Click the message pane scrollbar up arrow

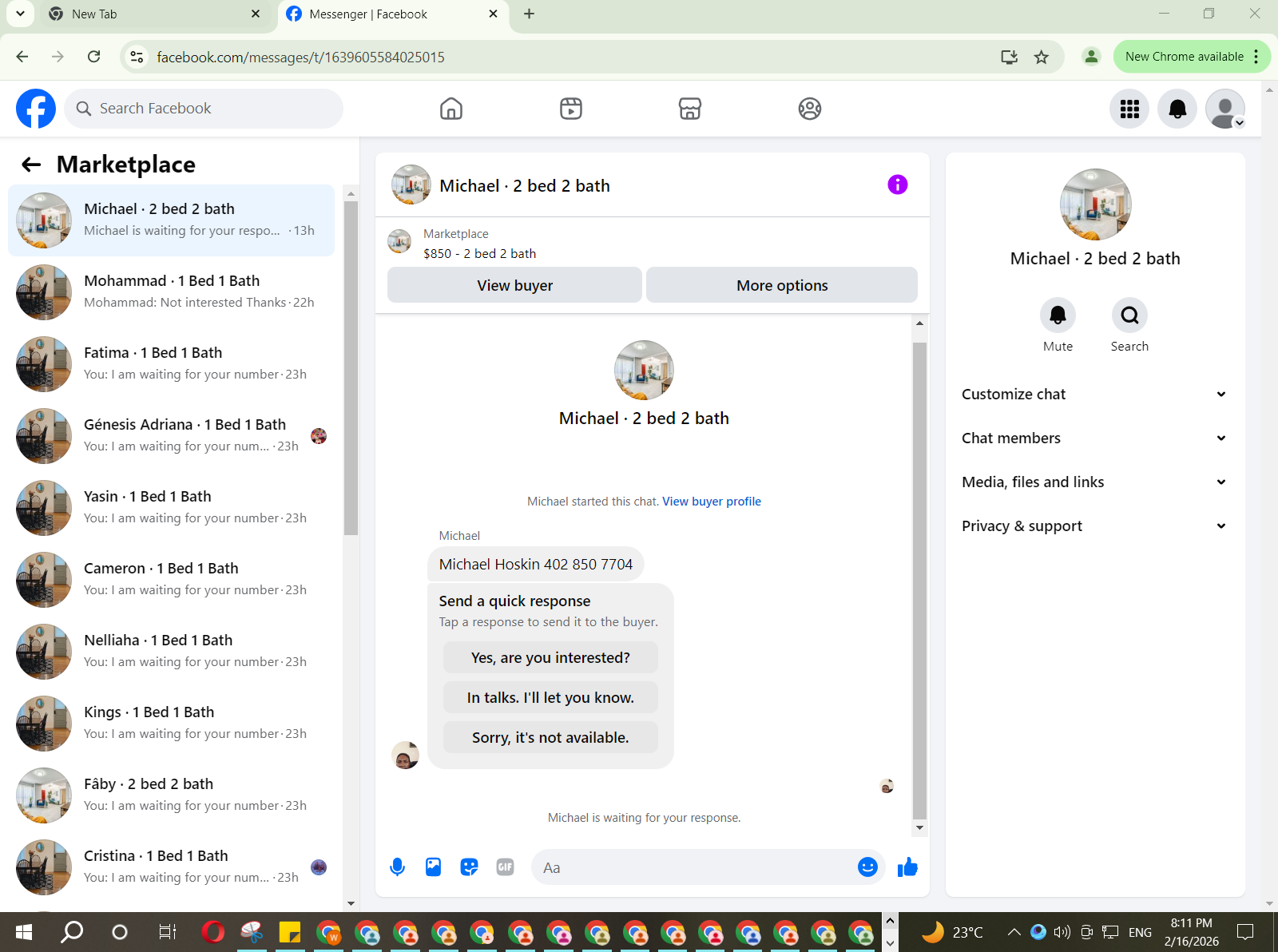coord(919,323)
